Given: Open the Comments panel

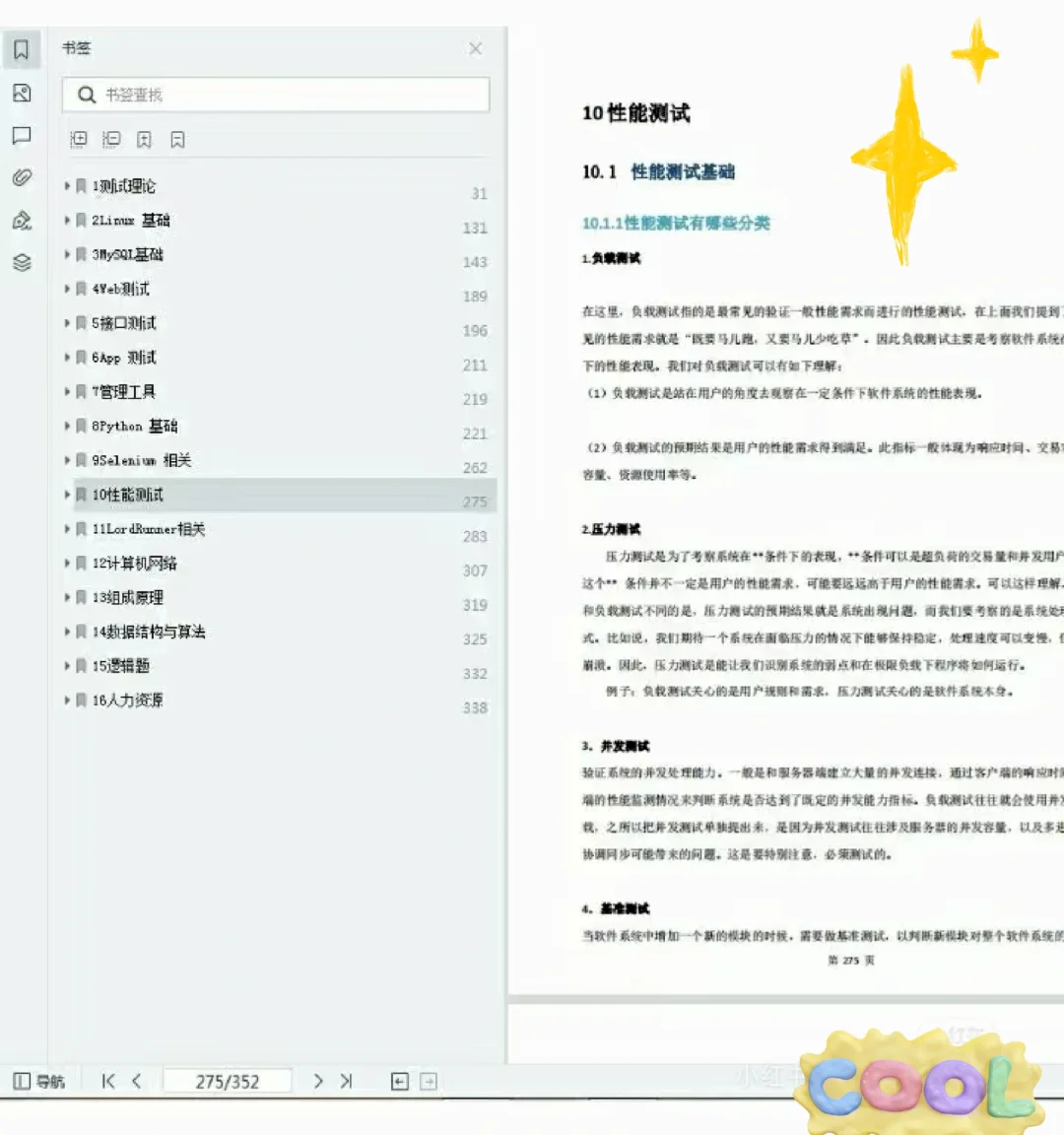Looking at the screenshot, I should click(x=22, y=136).
